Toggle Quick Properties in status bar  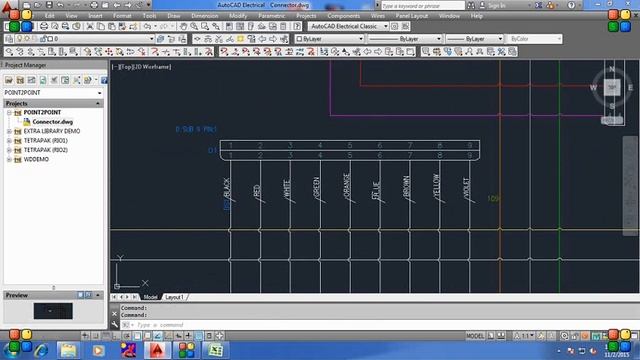[209, 336]
